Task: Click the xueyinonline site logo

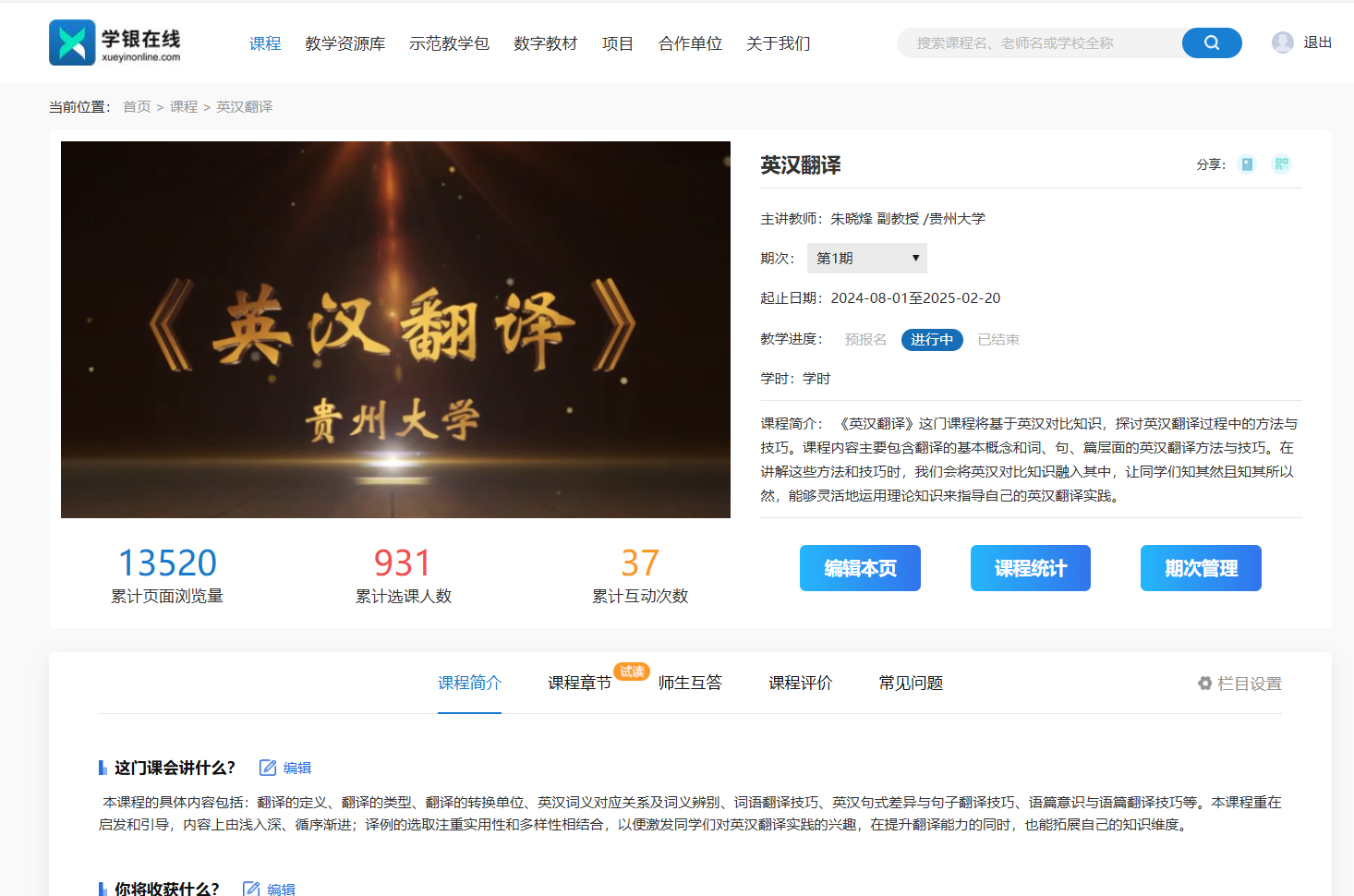Action: point(115,42)
